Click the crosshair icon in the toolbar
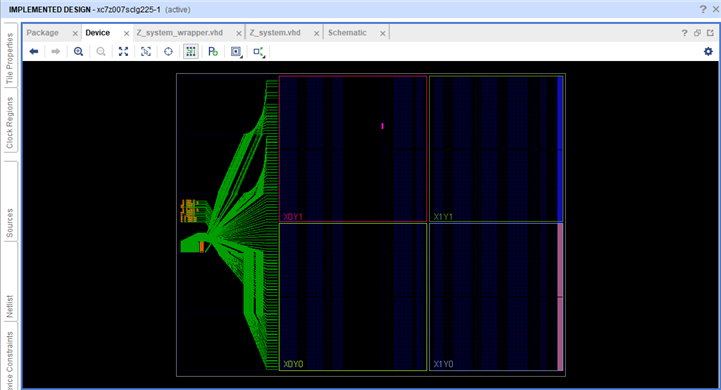 tap(168, 52)
